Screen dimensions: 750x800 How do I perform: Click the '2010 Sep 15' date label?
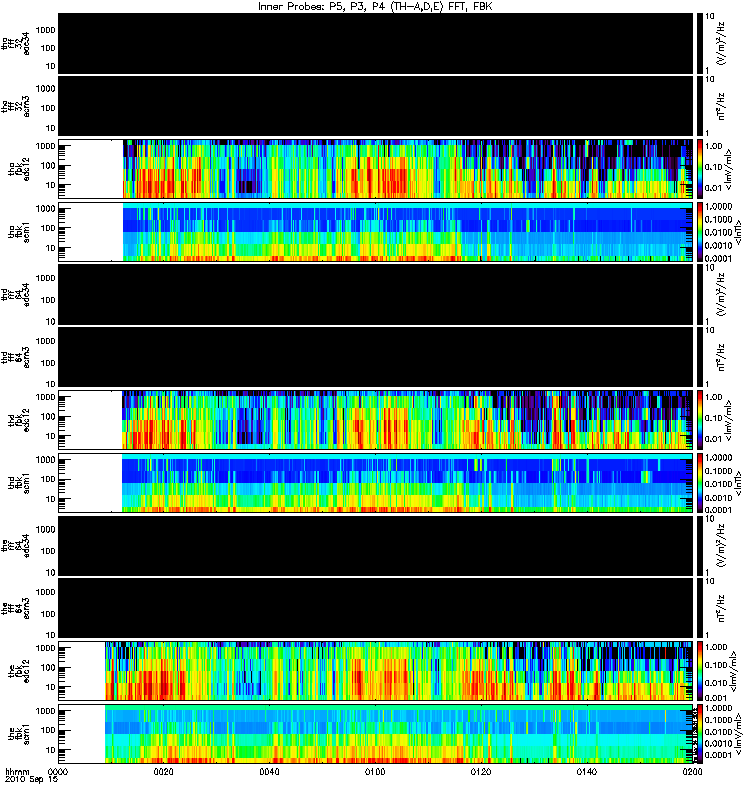pos(32,780)
